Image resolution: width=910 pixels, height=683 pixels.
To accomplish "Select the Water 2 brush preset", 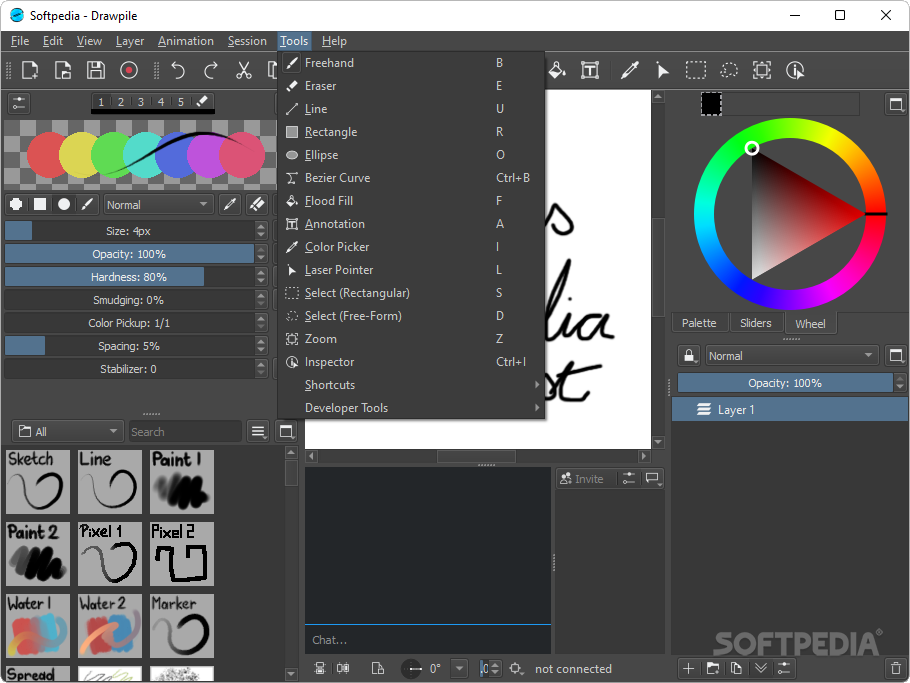I will [x=110, y=626].
